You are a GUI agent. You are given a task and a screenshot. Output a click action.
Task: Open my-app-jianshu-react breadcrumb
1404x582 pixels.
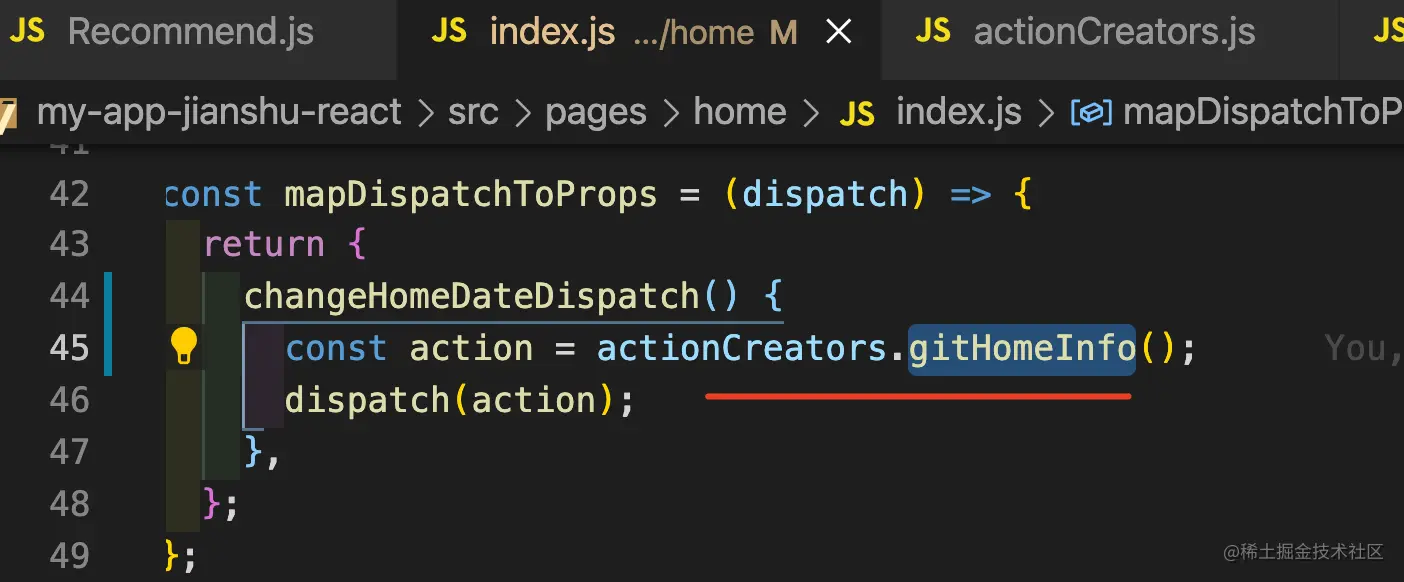tap(219, 111)
